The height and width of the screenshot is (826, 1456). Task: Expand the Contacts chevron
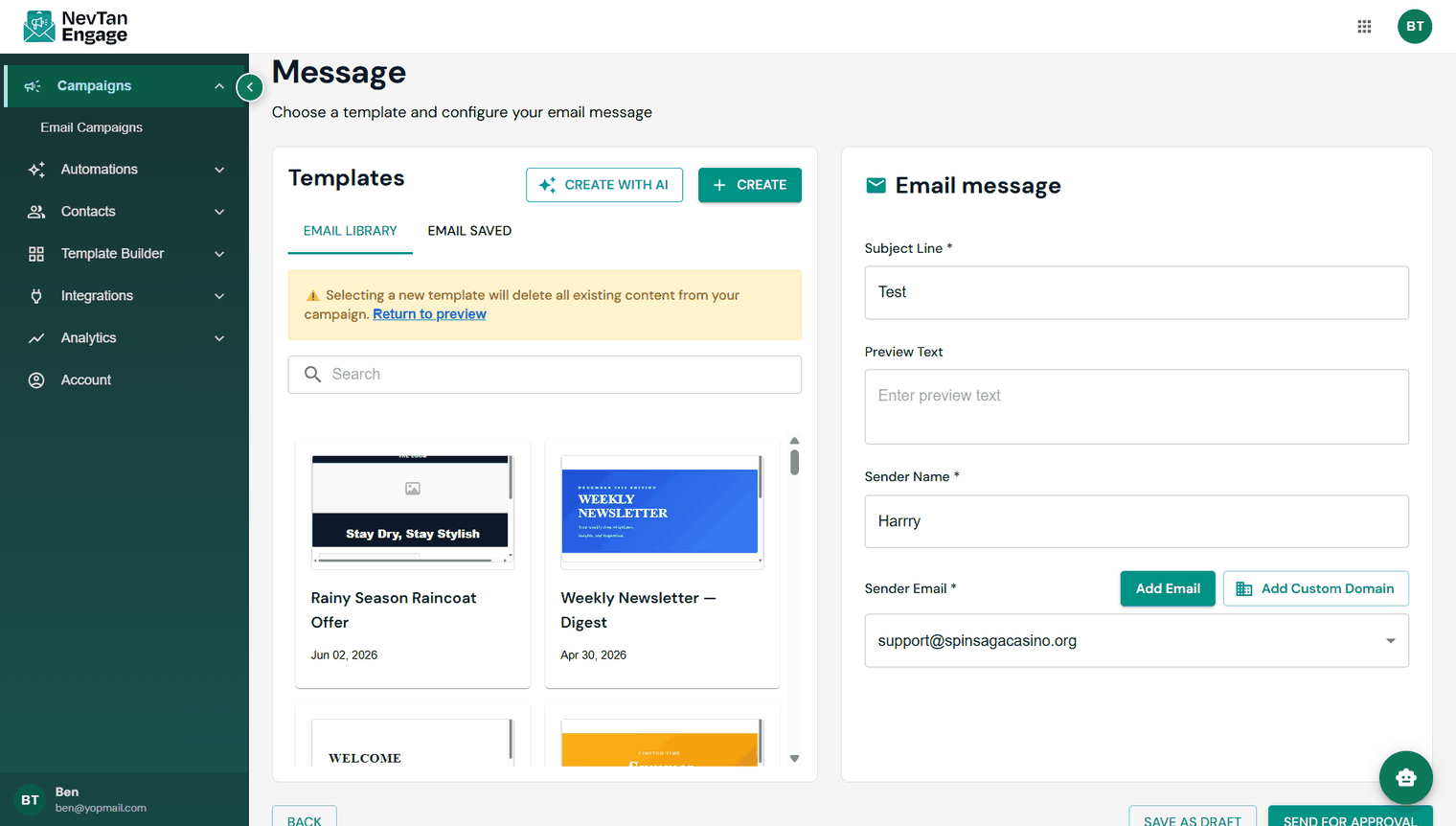coord(219,212)
